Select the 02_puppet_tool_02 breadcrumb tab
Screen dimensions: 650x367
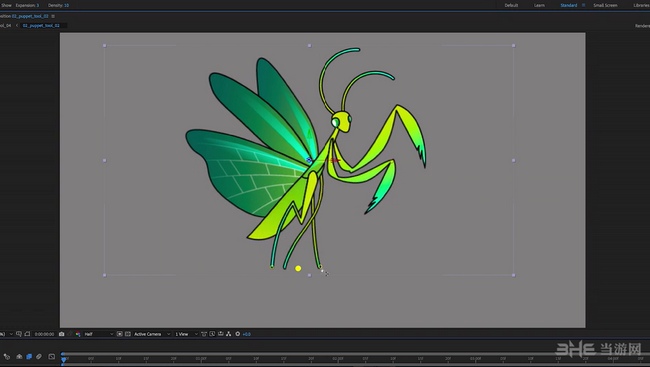[41, 26]
